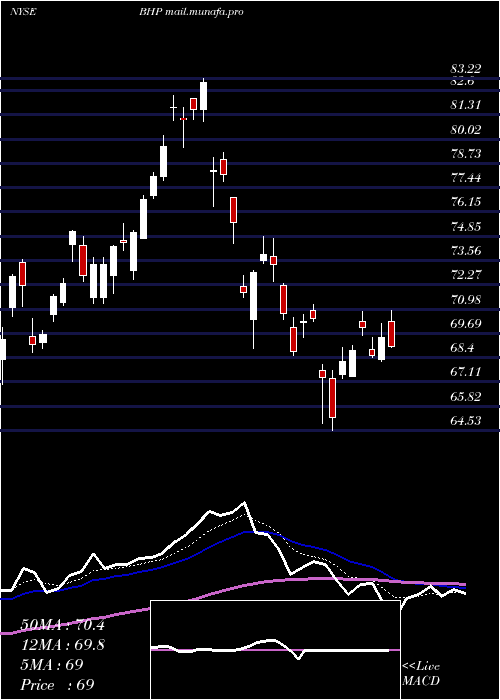
Task: Click the tallest white candle at chart peak
Action: coord(204,96)
